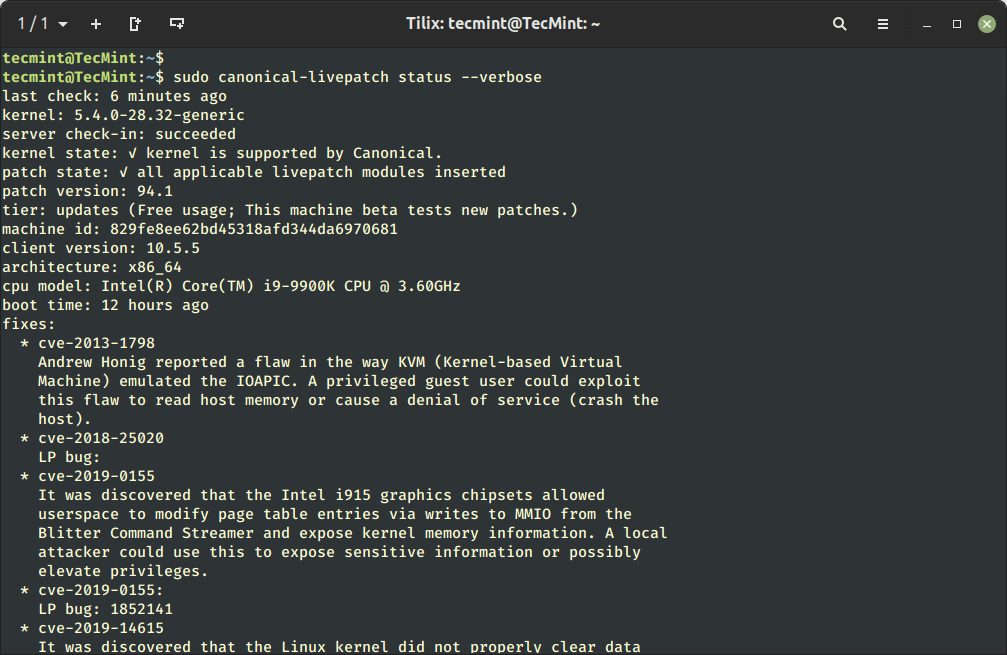The width and height of the screenshot is (1007, 655).
Task: Minimize the Tilix window
Action: pos(925,23)
